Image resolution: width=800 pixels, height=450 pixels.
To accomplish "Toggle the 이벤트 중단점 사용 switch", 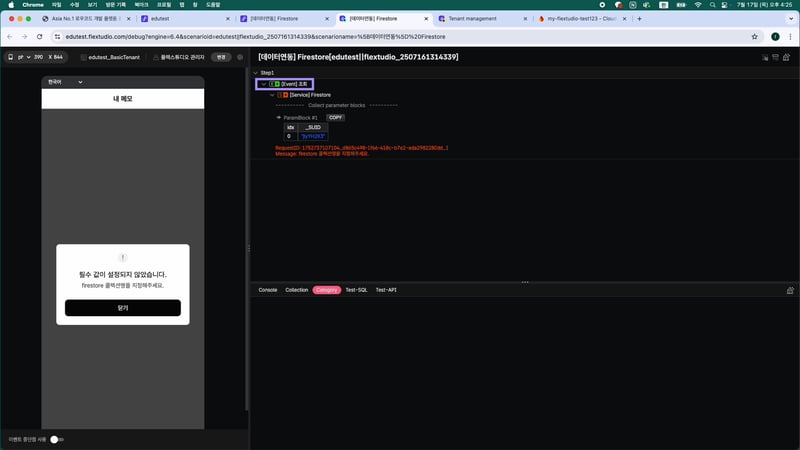I will pos(56,439).
